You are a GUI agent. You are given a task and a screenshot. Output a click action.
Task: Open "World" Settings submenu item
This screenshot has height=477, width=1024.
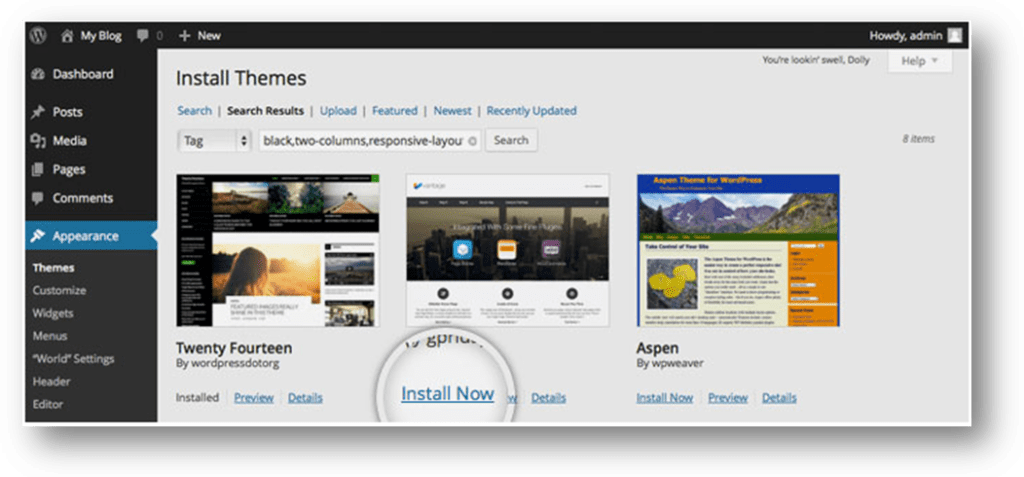[x=73, y=359]
